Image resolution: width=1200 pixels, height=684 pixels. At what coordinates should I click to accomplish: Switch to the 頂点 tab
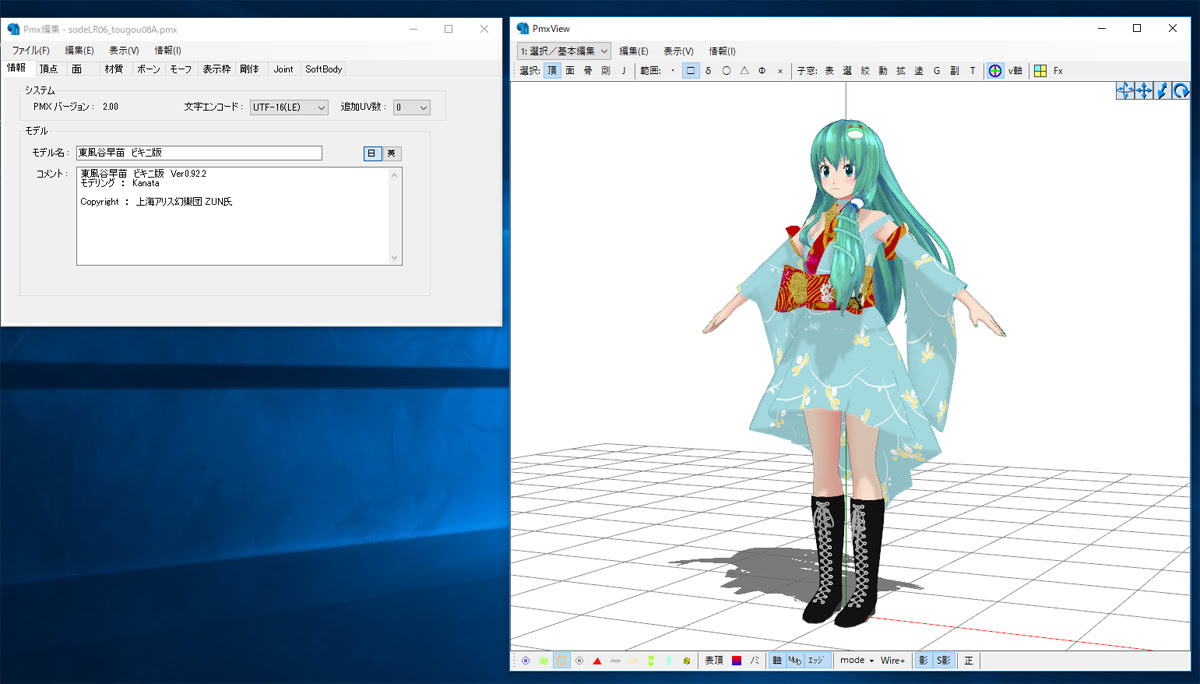49,69
